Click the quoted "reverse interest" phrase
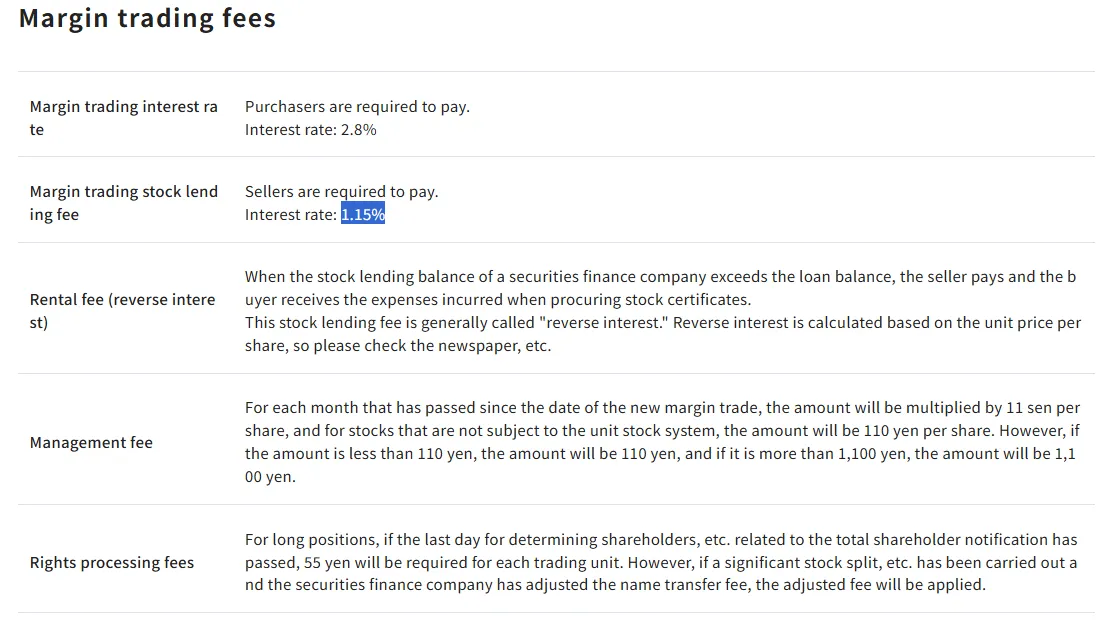This screenshot has width=1100, height=626. tap(603, 323)
